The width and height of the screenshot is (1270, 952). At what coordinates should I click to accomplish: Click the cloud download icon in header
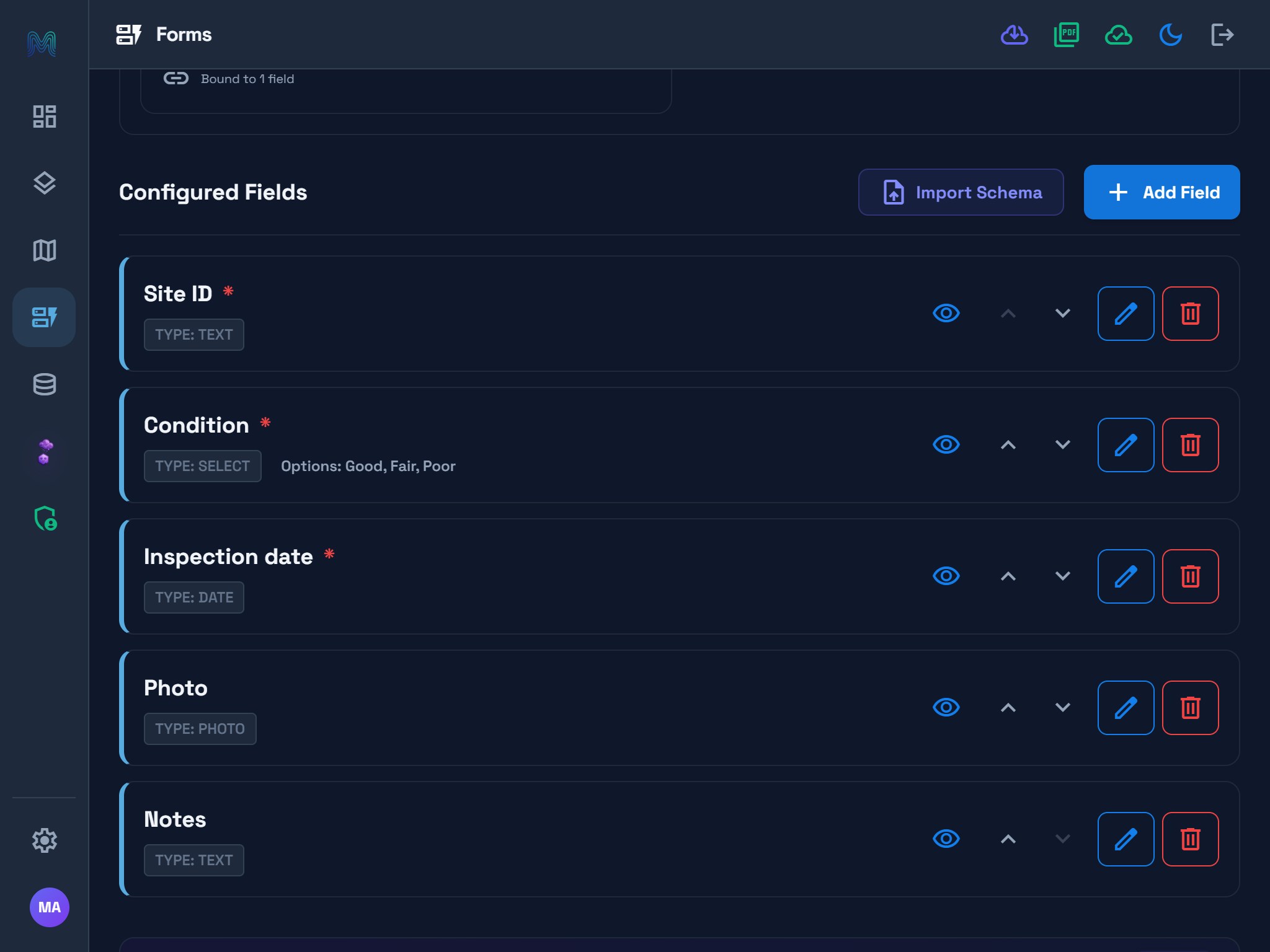coord(1015,35)
